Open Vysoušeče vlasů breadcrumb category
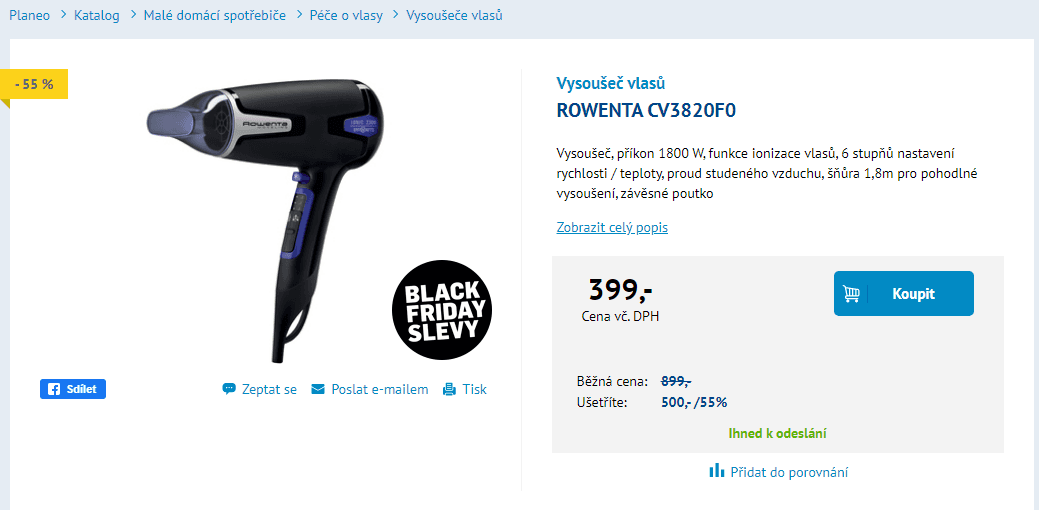 [x=454, y=15]
